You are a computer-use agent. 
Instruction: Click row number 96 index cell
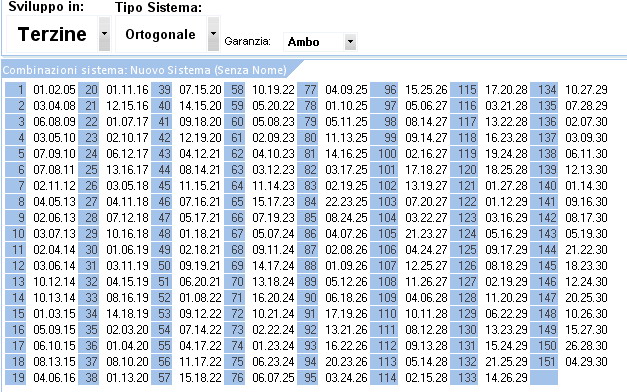(384, 90)
